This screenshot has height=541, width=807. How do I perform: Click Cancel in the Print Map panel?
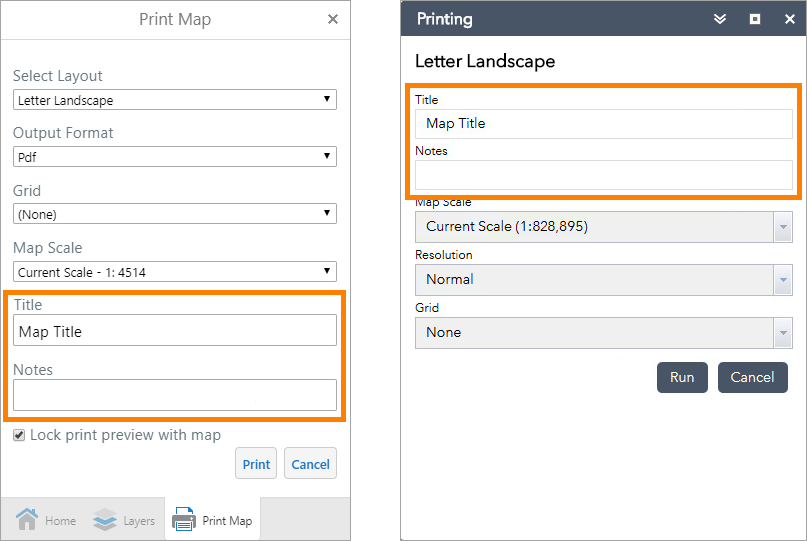[x=310, y=464]
